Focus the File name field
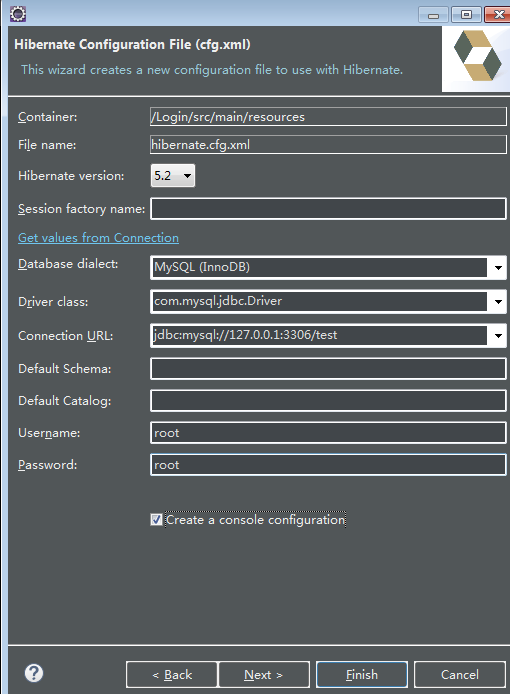This screenshot has height=694, width=510. pyautogui.click(x=328, y=145)
